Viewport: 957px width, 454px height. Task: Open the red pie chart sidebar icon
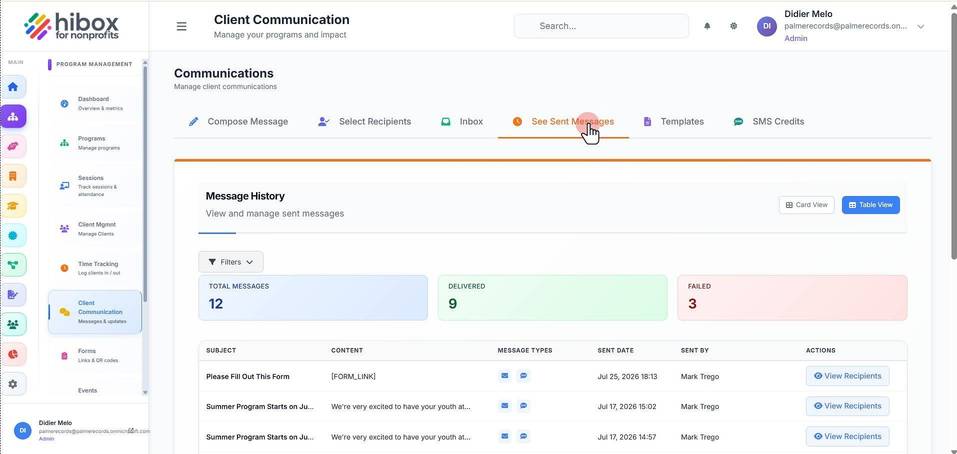click(13, 354)
